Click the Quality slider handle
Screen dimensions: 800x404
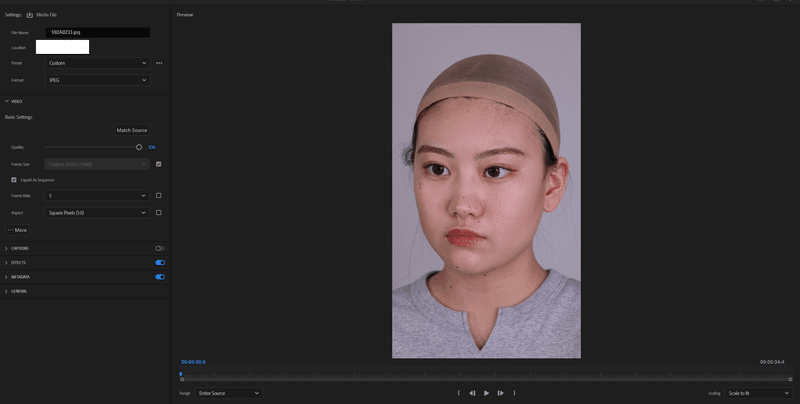(x=139, y=147)
